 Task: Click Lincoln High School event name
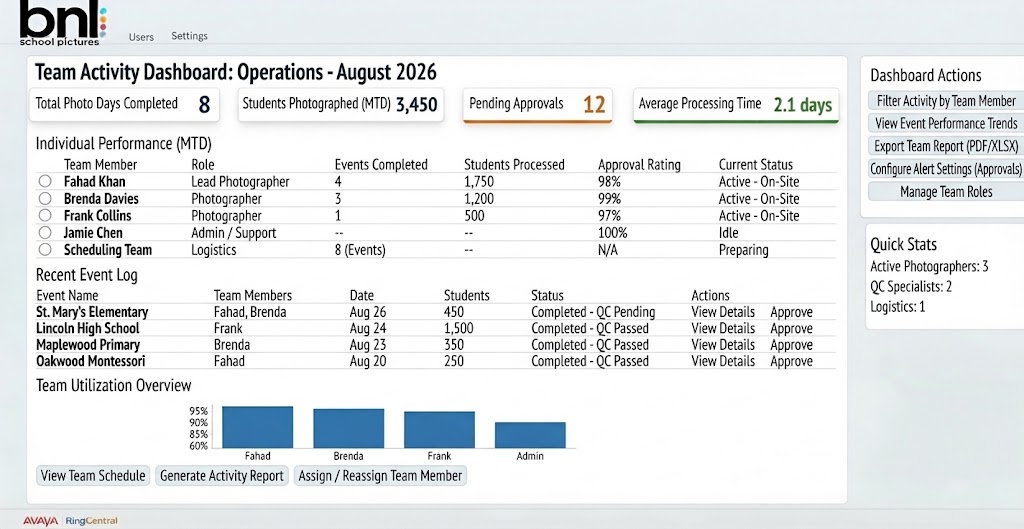point(88,329)
